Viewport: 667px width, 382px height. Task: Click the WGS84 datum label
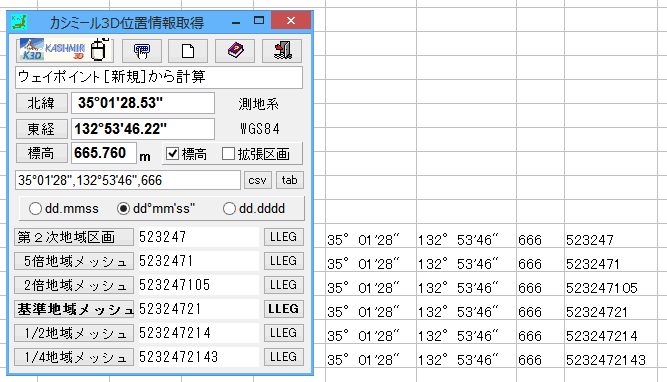[259, 129]
